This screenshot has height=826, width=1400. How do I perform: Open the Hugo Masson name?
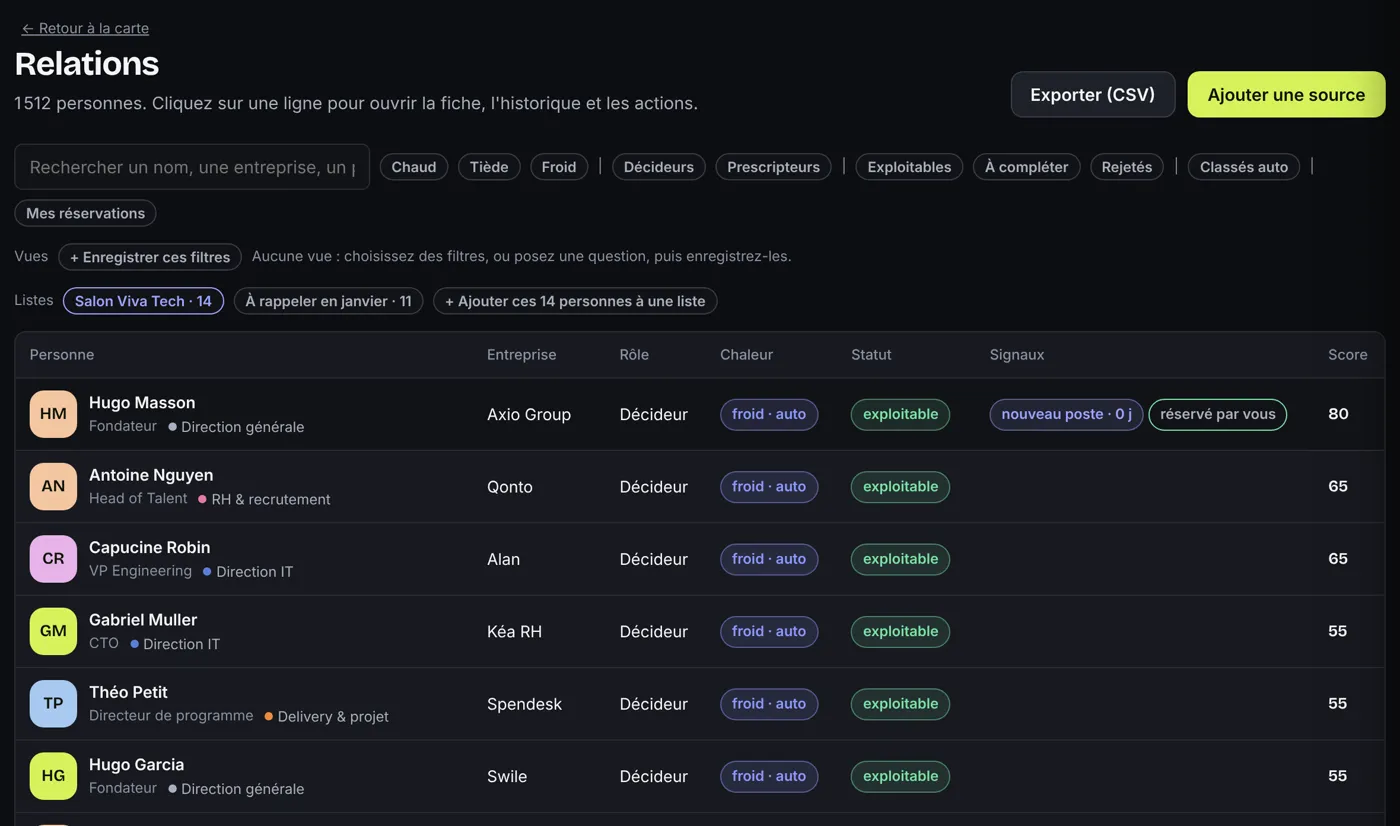click(142, 403)
